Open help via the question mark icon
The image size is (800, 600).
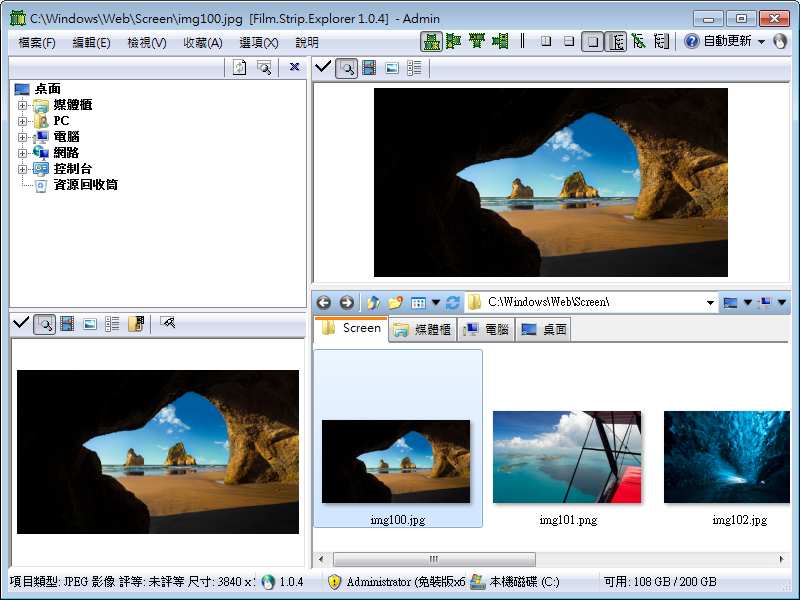[x=693, y=41]
